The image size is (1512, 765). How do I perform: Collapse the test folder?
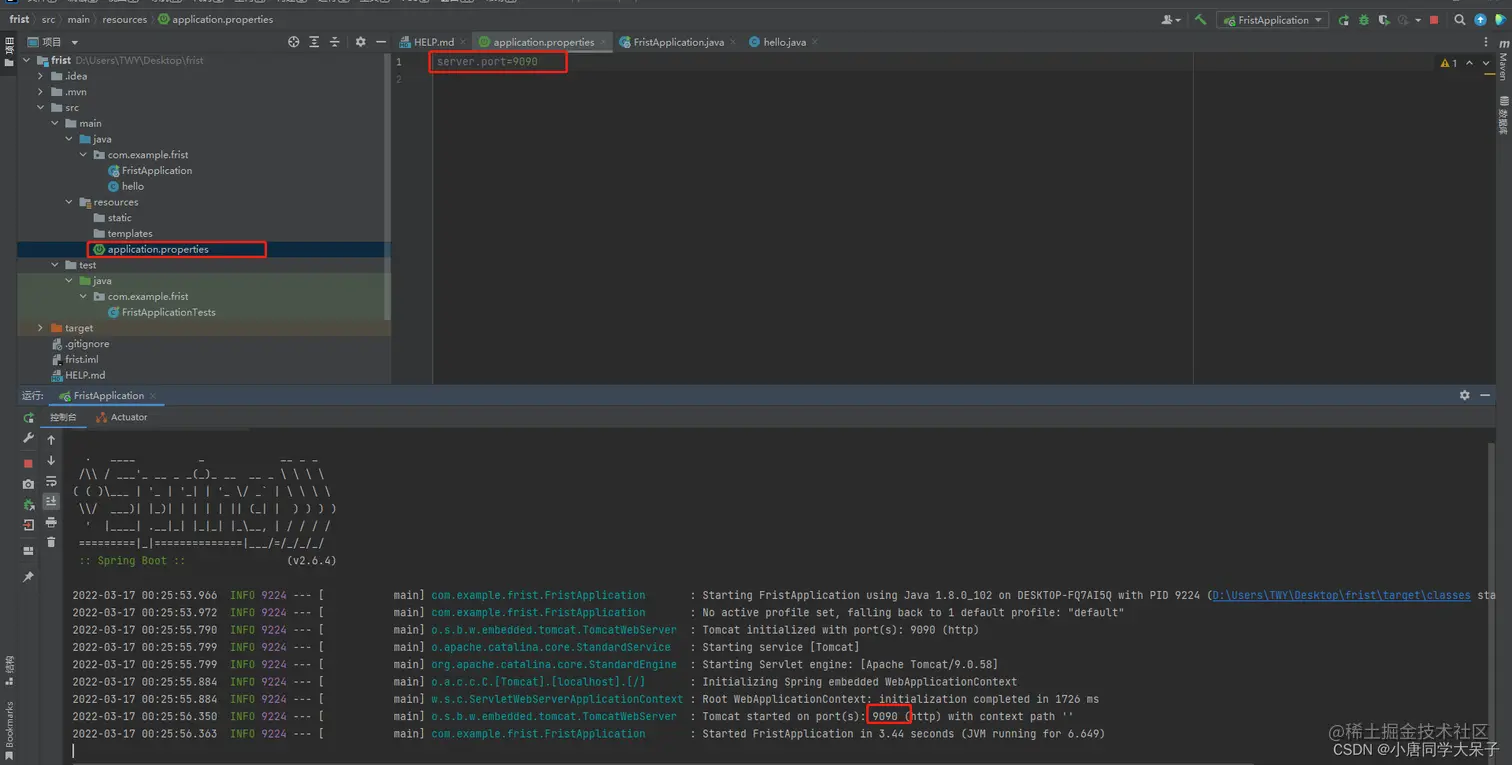(x=55, y=265)
